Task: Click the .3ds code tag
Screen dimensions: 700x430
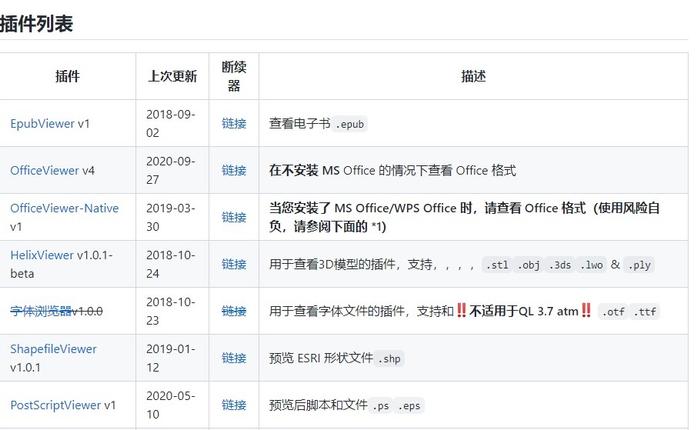Action: pyautogui.click(x=560, y=265)
